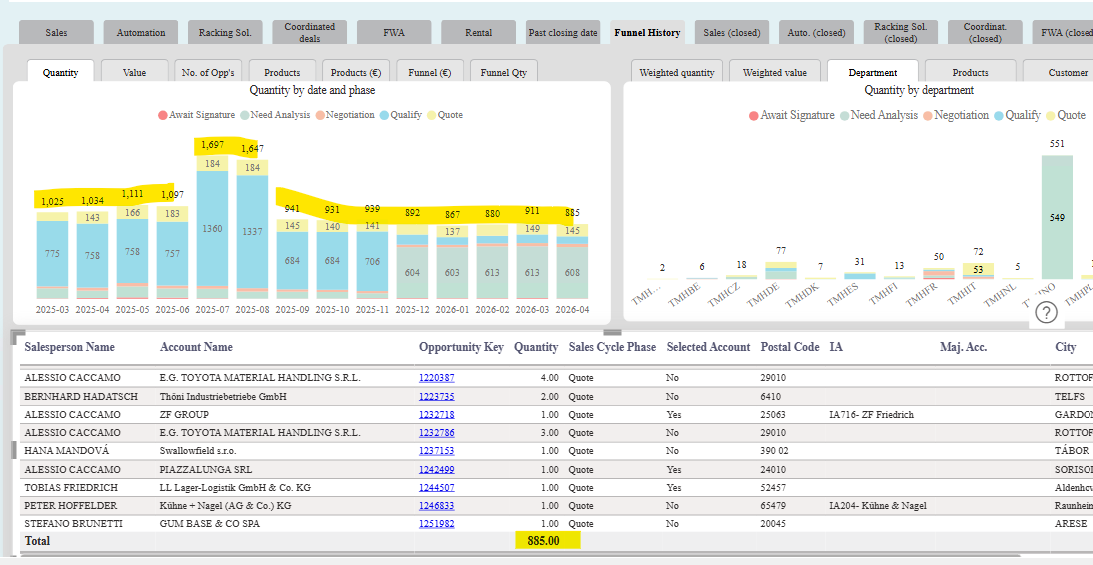Screen dimensions: 1093x565
Task: Select the Quantity chart tab
Action: click(x=61, y=72)
